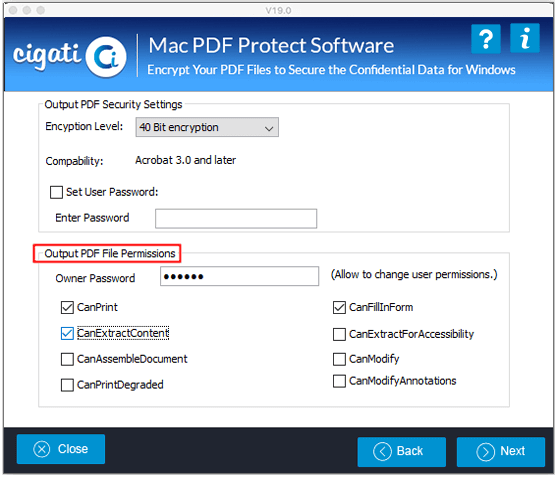Click the info 'i' icon
557x477 pixels.
525,38
